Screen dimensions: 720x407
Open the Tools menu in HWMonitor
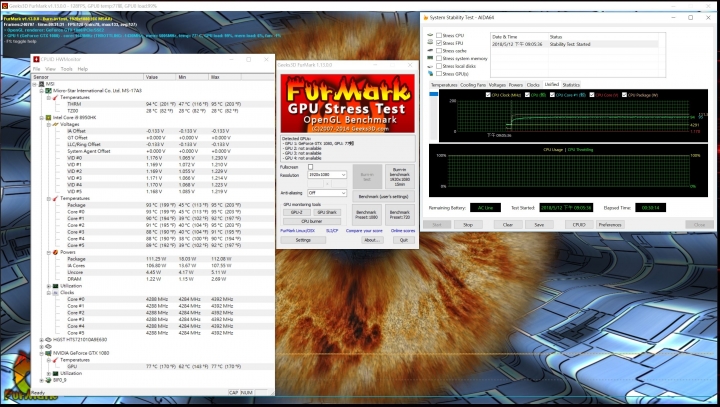pyautogui.click(x=67, y=69)
